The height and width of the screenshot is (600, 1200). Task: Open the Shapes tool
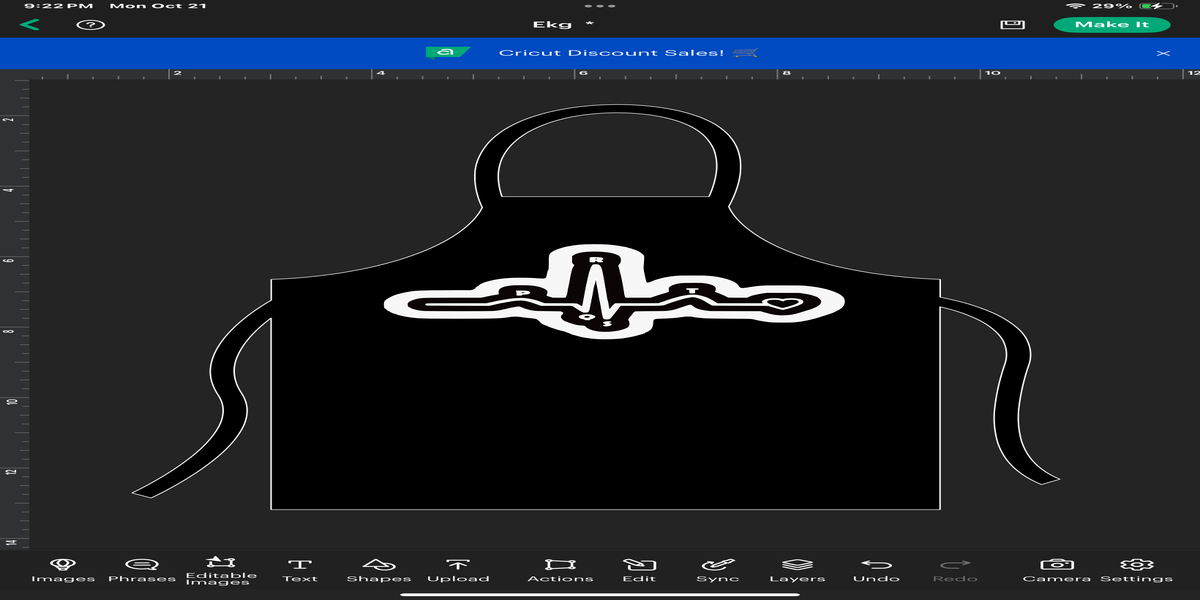click(x=379, y=571)
